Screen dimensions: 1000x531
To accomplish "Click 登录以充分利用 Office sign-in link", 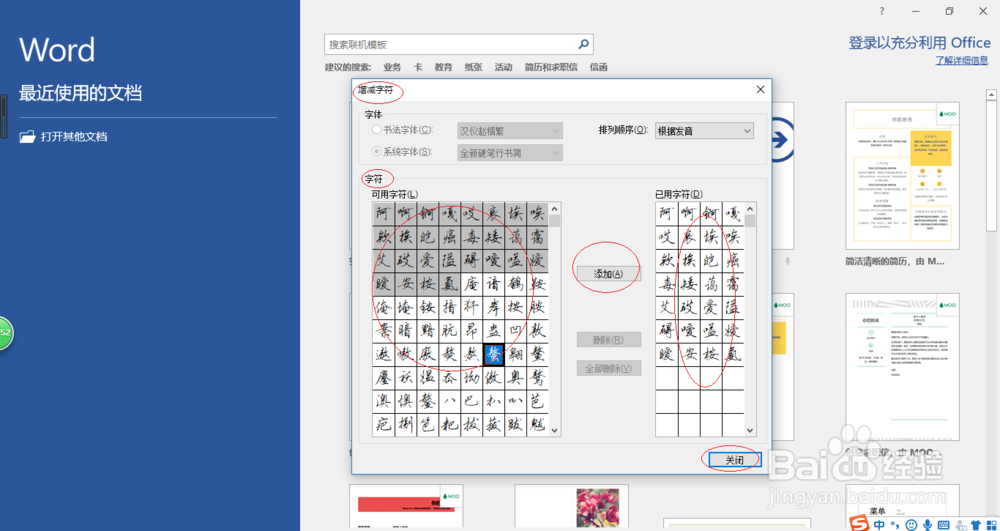I will tap(919, 43).
